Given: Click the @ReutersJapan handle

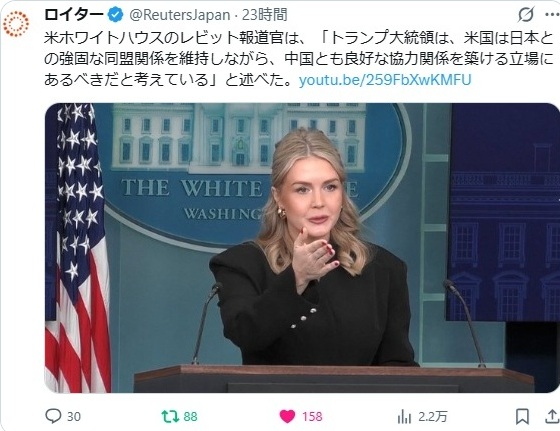Looking at the screenshot, I should (x=180, y=15).
